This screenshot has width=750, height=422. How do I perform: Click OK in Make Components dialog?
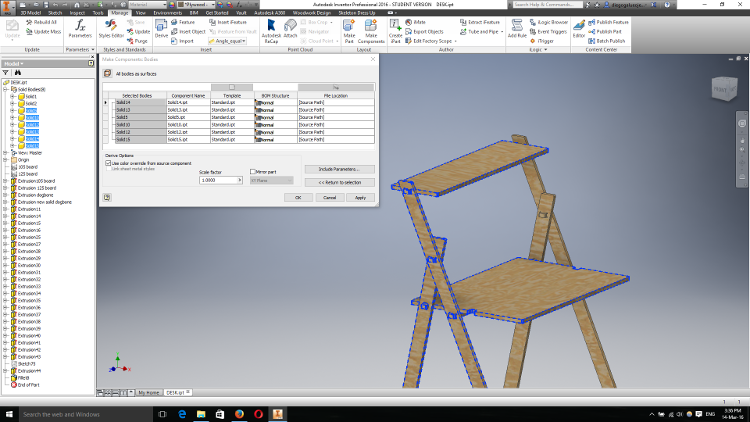coord(298,197)
